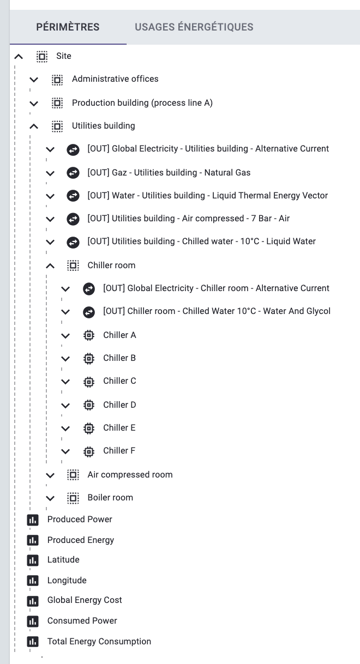This screenshot has height=664, width=360.
Task: Collapse the Utilities building node
Action: pos(34,126)
